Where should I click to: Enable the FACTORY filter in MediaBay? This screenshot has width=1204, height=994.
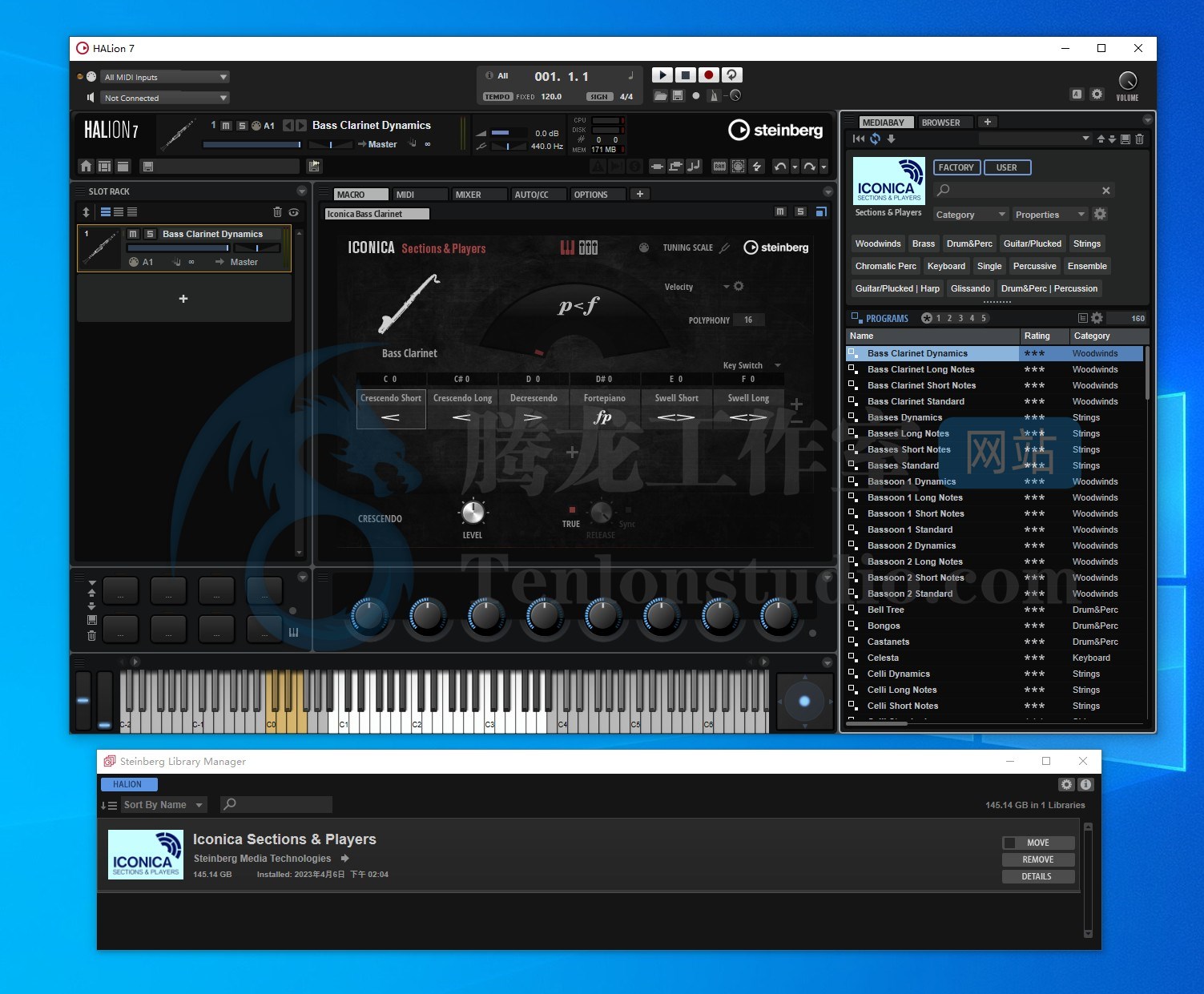pyautogui.click(x=956, y=167)
